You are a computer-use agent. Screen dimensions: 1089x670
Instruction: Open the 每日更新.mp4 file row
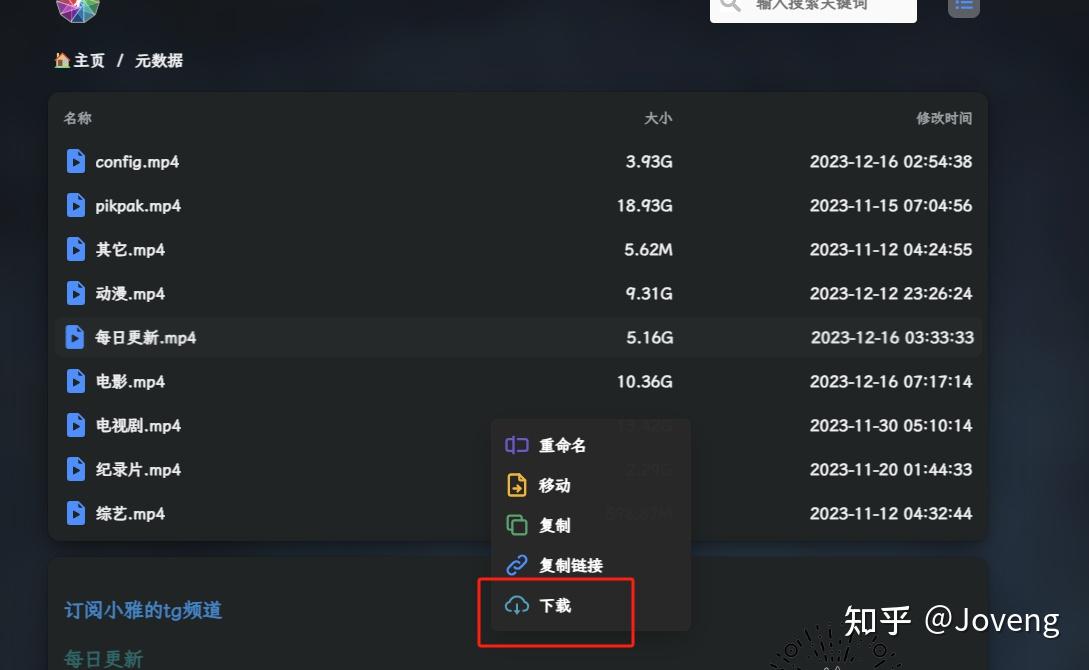[x=518, y=337]
